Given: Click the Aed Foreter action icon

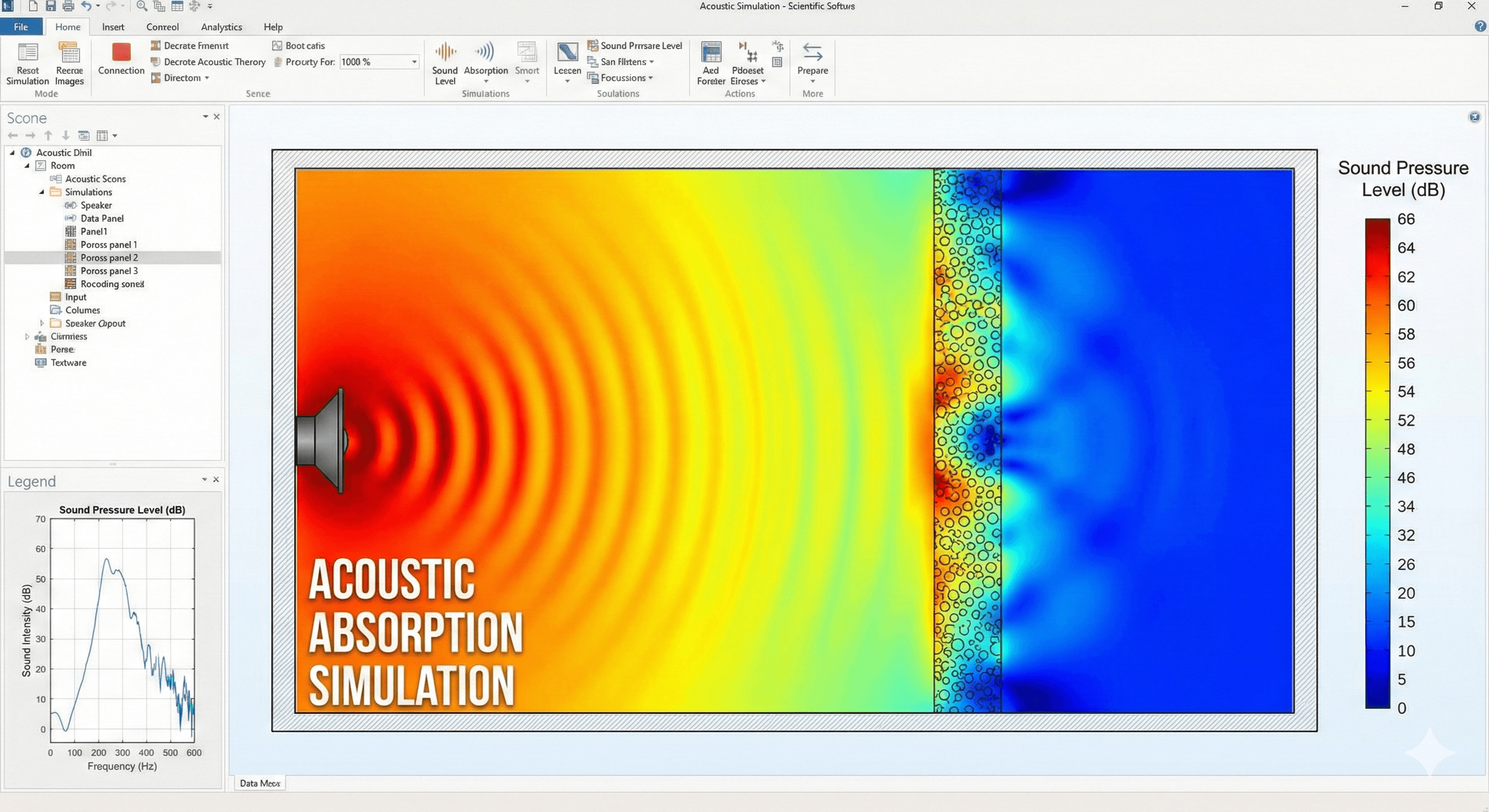Looking at the screenshot, I should 711,52.
